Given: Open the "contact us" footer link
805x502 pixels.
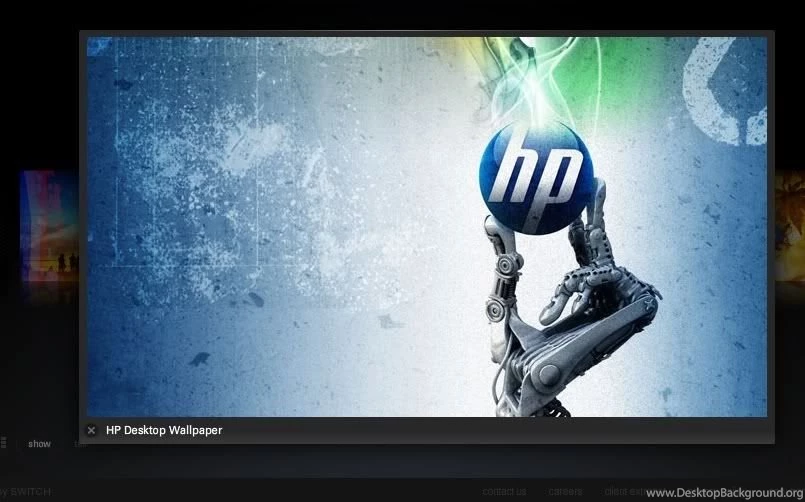Looking at the screenshot, I should pyautogui.click(x=504, y=492).
